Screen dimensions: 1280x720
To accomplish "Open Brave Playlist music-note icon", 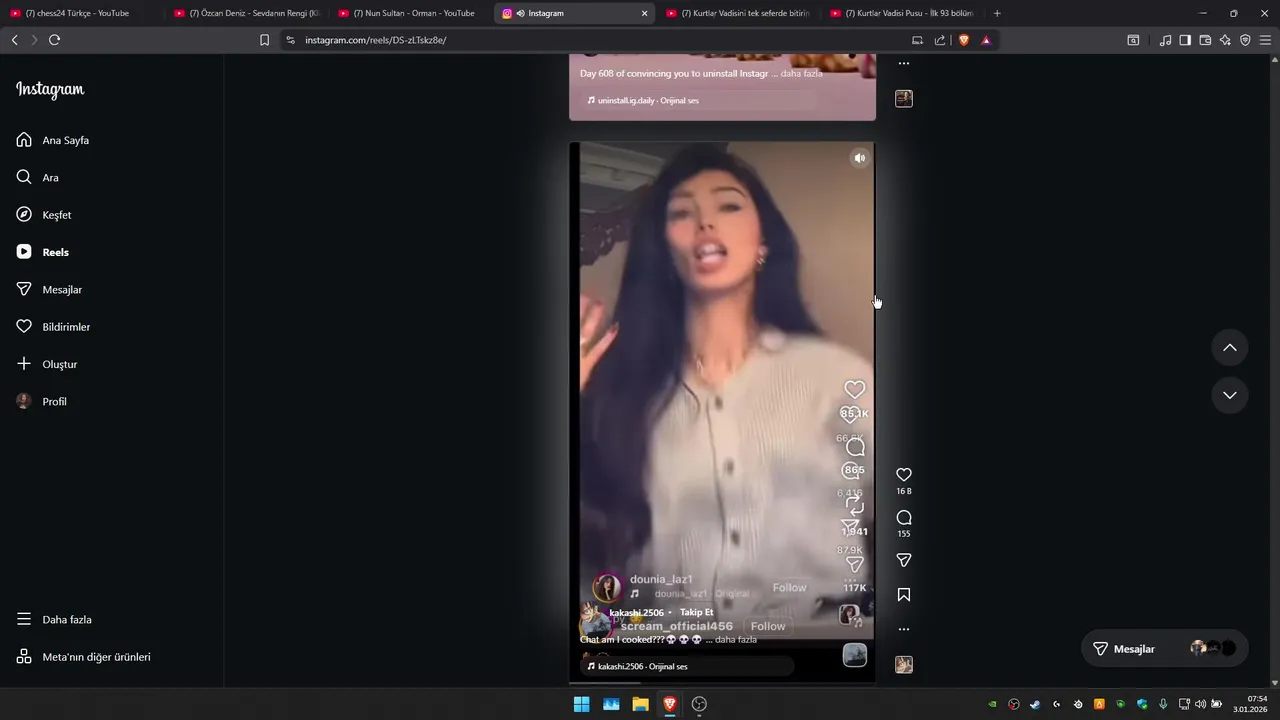I will pos(1165,40).
